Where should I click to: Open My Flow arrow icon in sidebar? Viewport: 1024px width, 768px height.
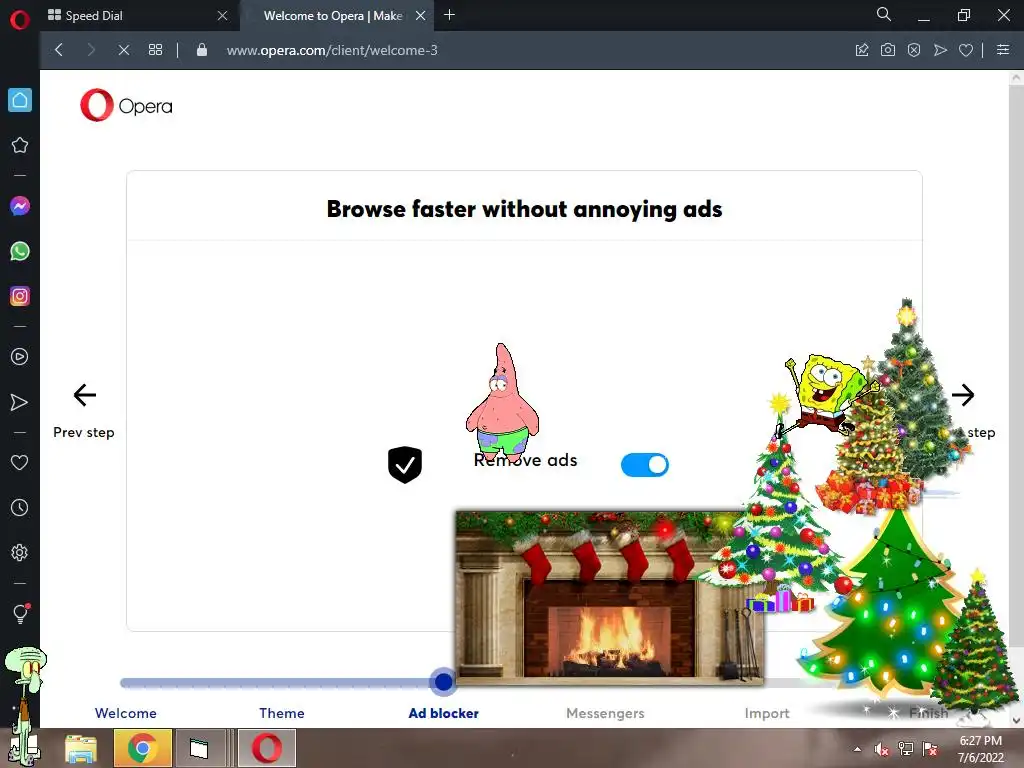tap(20, 402)
